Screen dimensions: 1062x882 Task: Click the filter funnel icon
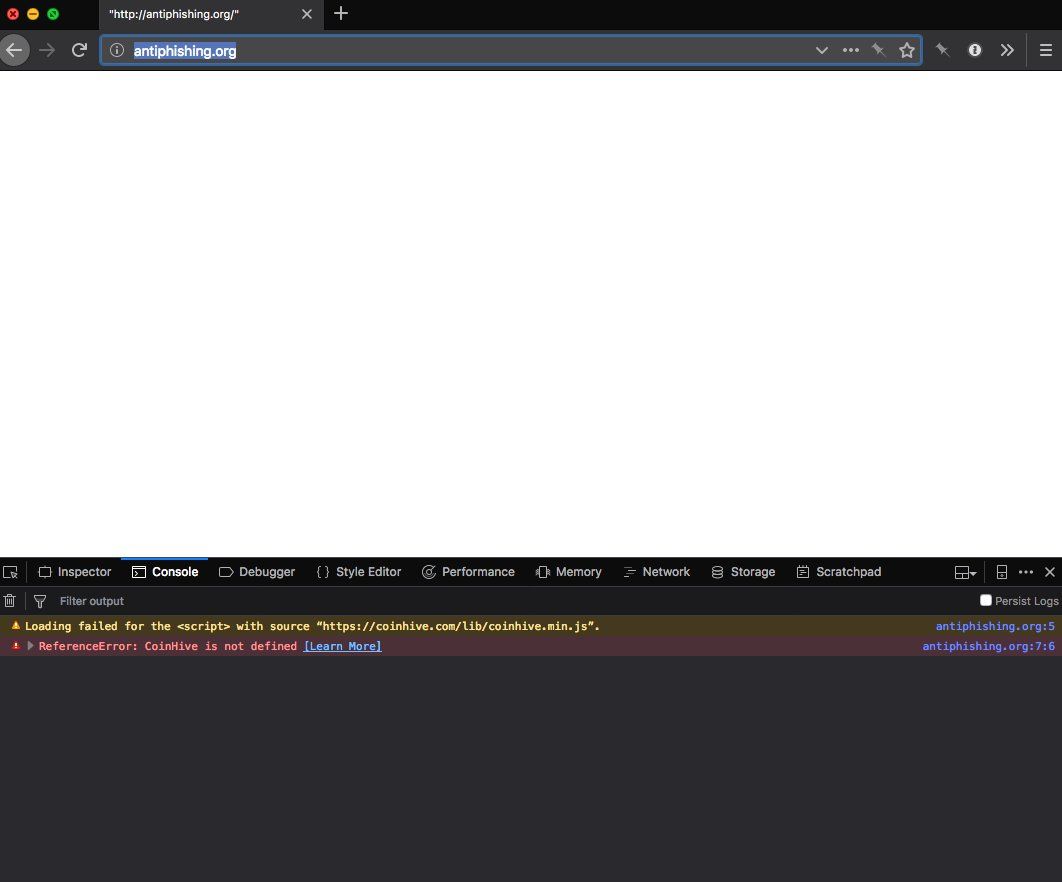point(40,601)
